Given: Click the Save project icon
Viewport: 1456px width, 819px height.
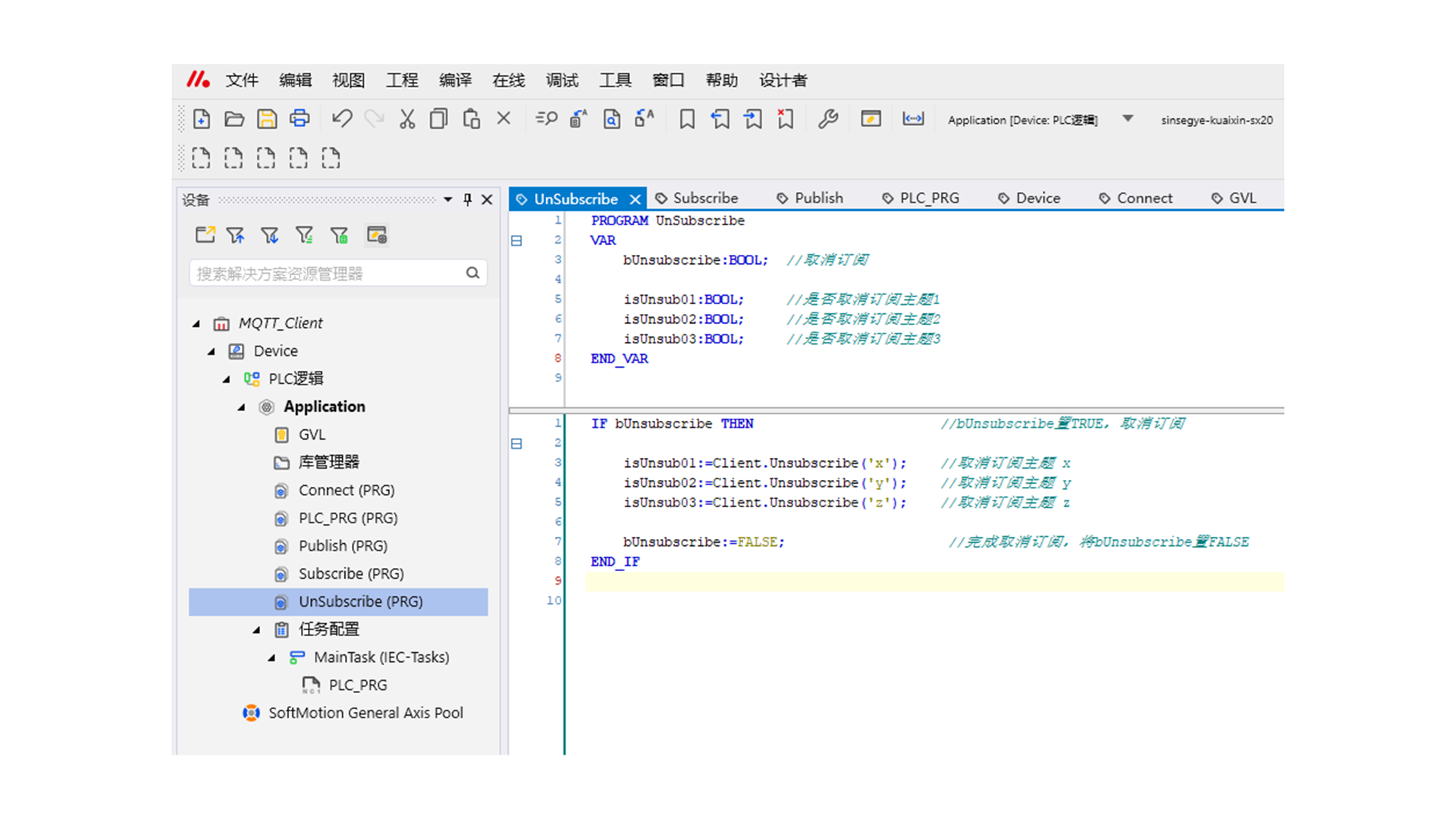Looking at the screenshot, I should tap(267, 119).
